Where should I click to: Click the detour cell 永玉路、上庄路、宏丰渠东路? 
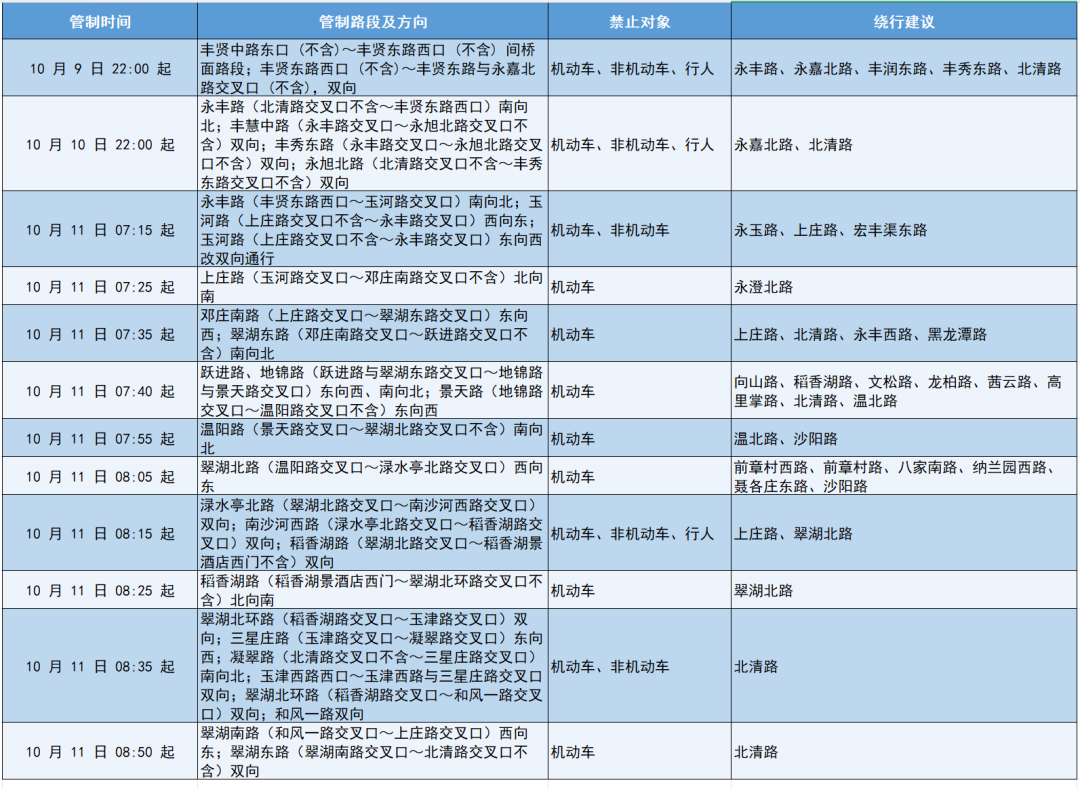click(x=904, y=229)
